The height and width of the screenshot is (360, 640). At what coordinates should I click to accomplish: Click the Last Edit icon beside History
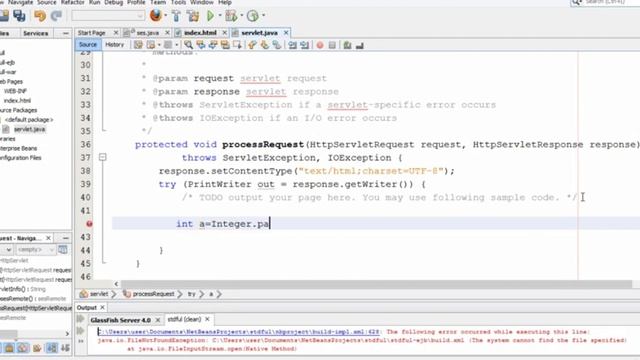[138, 45]
